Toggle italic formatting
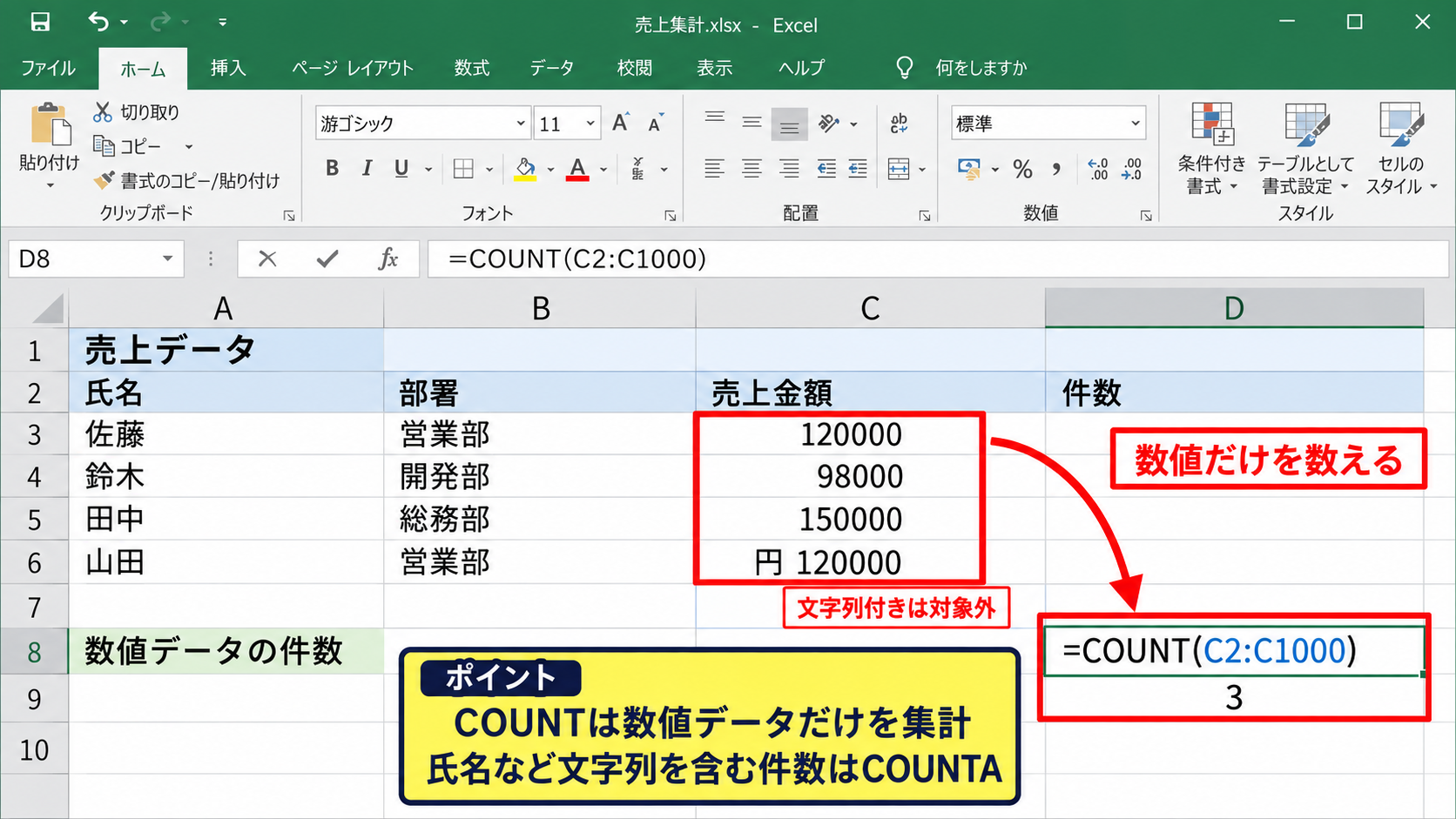1456x819 pixels. [x=367, y=168]
